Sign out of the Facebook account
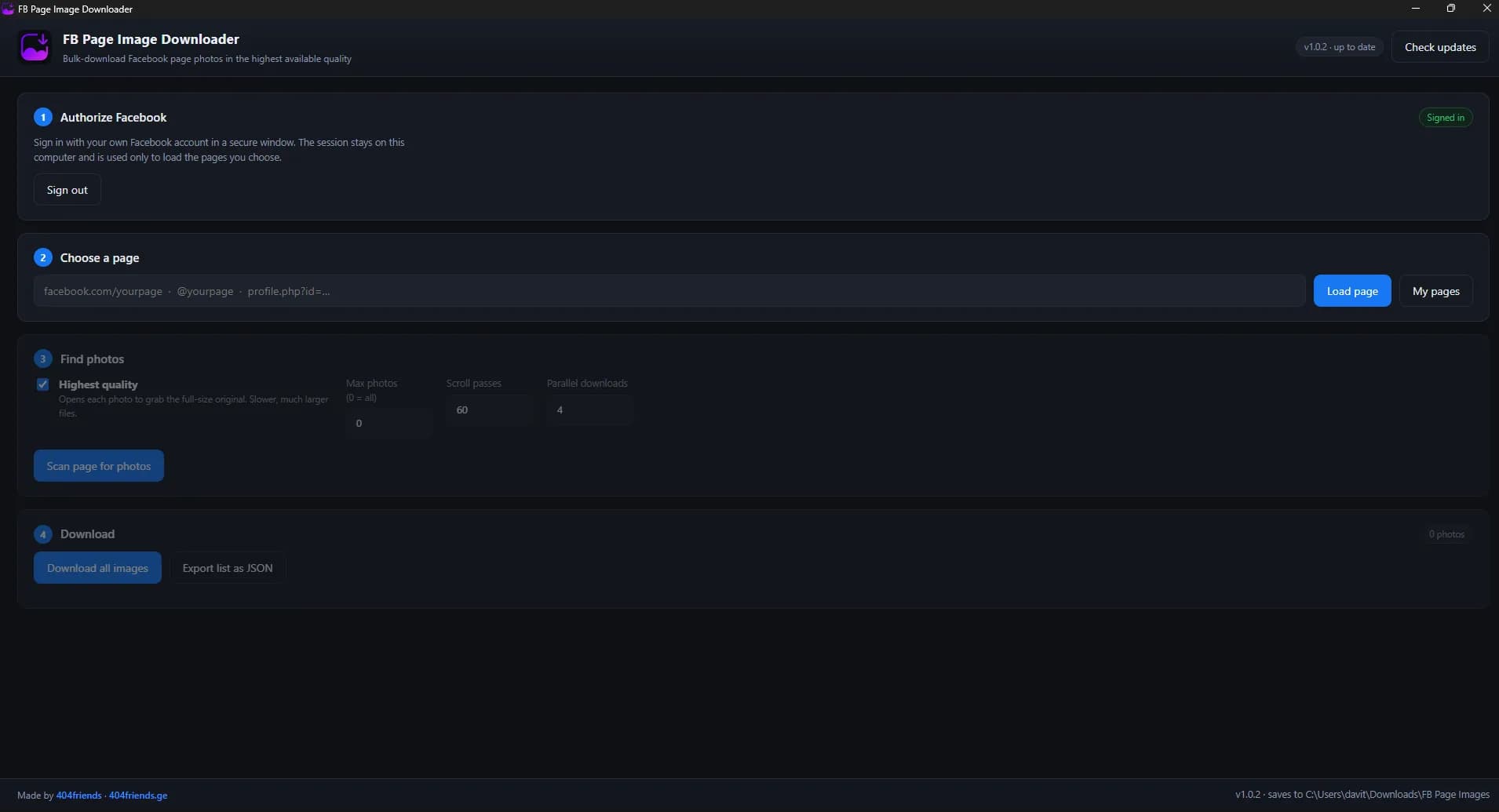 pyautogui.click(x=67, y=190)
